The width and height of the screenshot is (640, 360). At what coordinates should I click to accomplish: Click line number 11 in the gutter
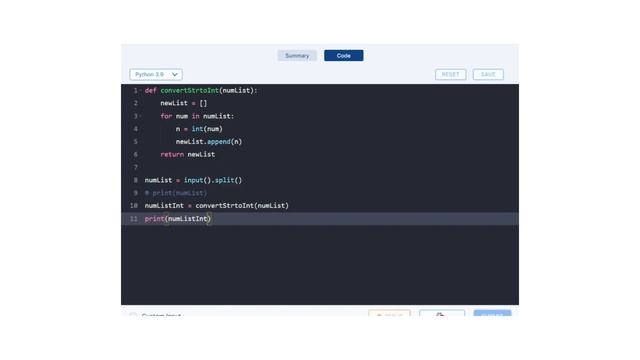(133, 219)
